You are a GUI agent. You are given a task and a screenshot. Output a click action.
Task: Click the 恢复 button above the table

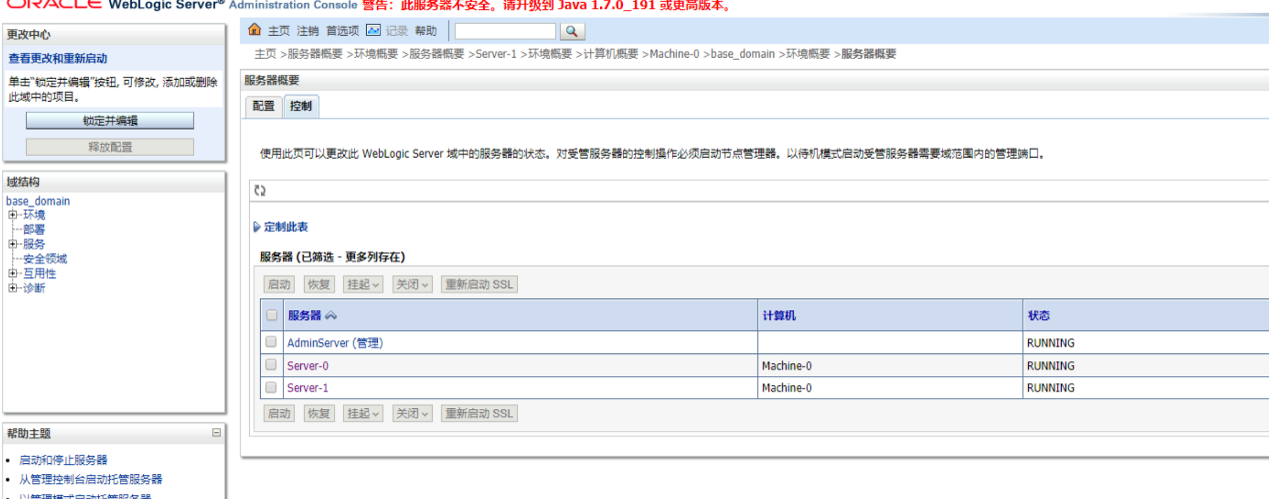coord(319,285)
